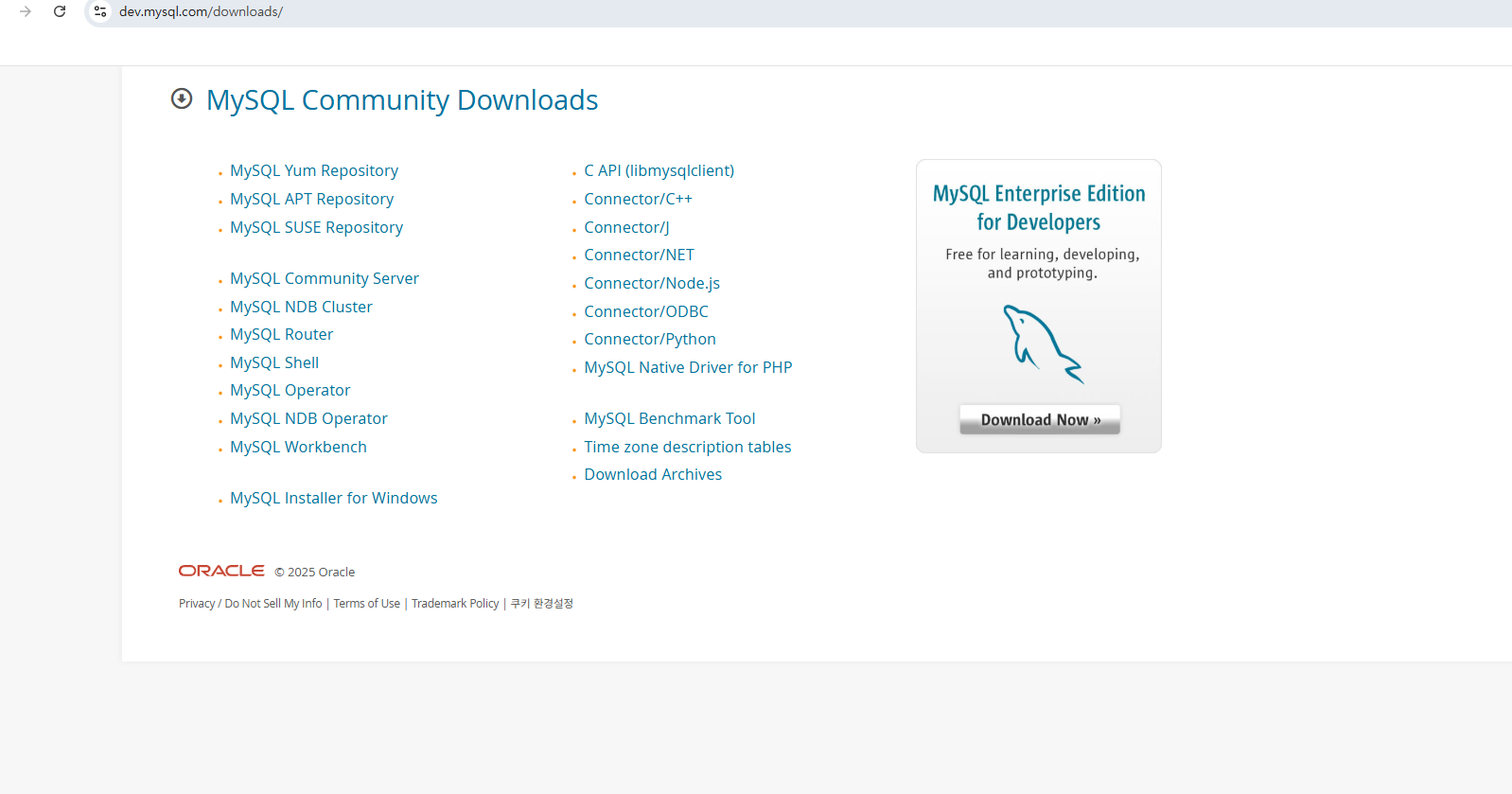Open MySQL Router download page
The image size is (1512, 794).
[x=281, y=334]
